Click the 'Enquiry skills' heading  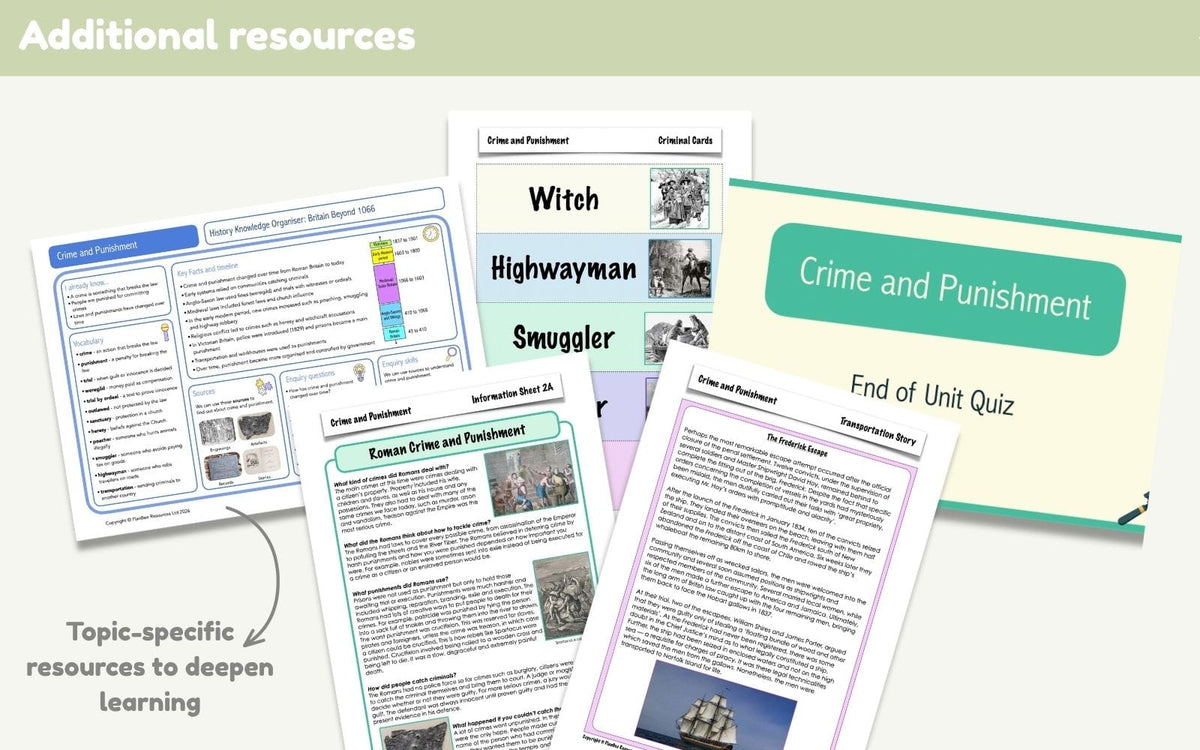(x=400, y=361)
